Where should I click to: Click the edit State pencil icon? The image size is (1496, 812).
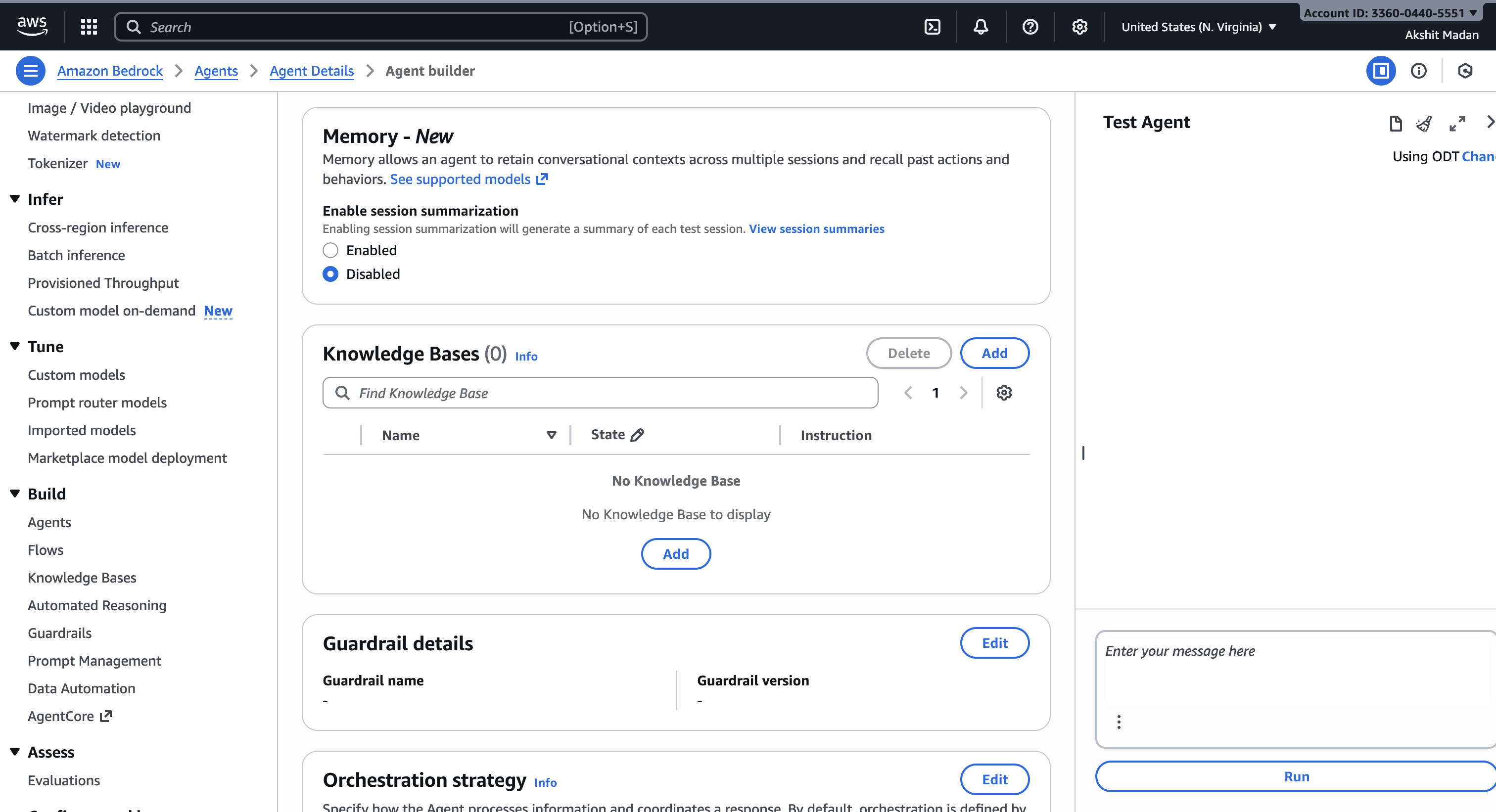[x=638, y=435]
